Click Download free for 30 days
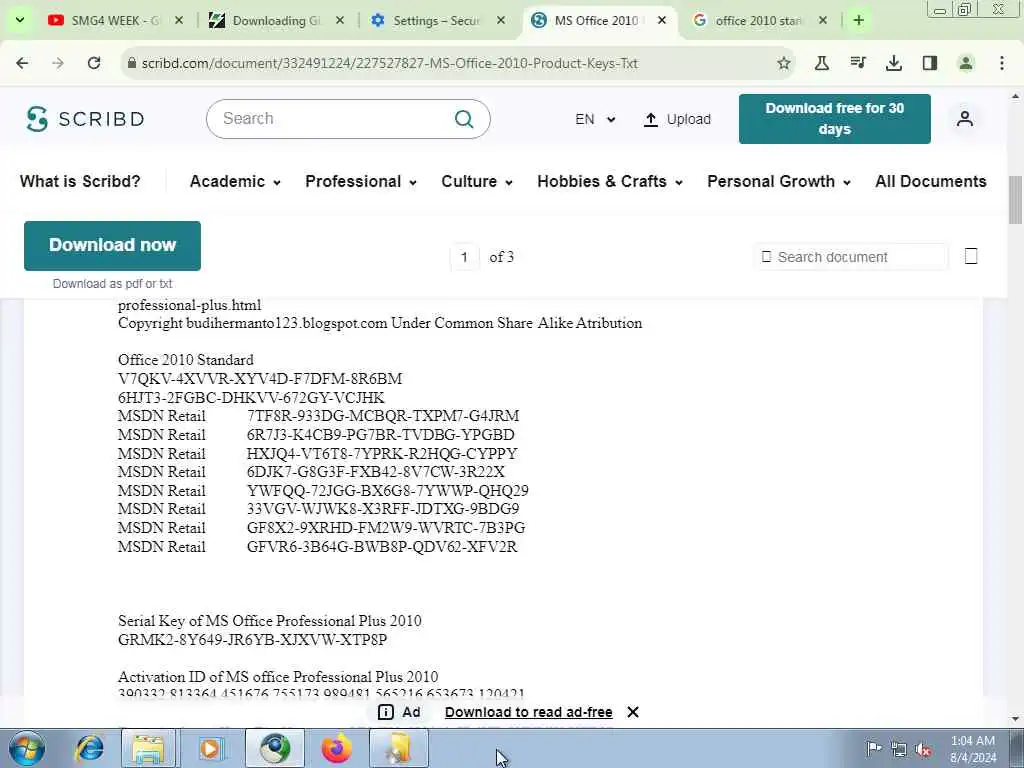The height and width of the screenshot is (768, 1024). [x=835, y=119]
